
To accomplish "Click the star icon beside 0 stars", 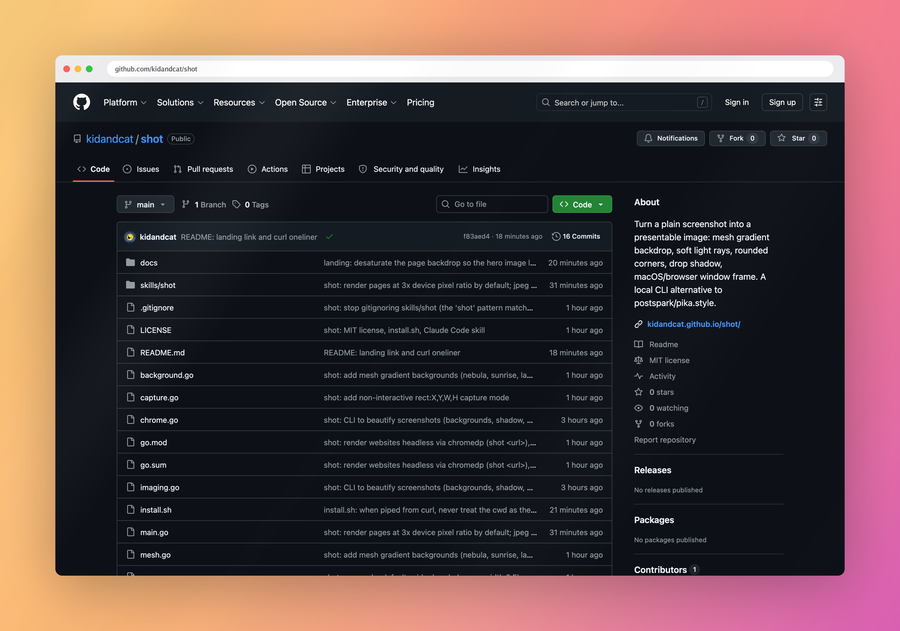I will [x=638, y=392].
